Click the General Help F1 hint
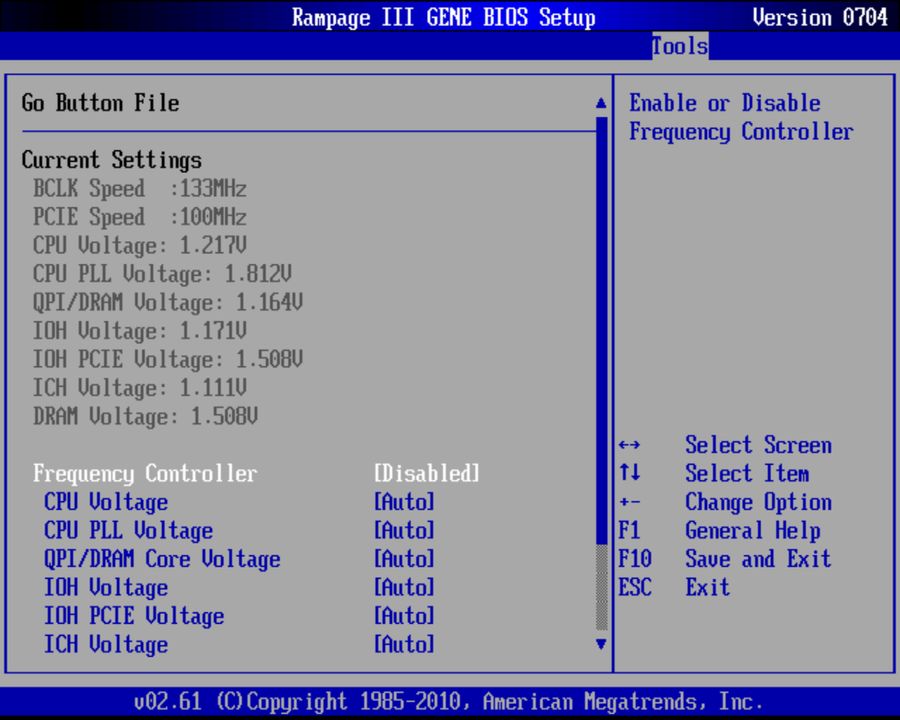The width and height of the screenshot is (900, 720). coord(752,531)
